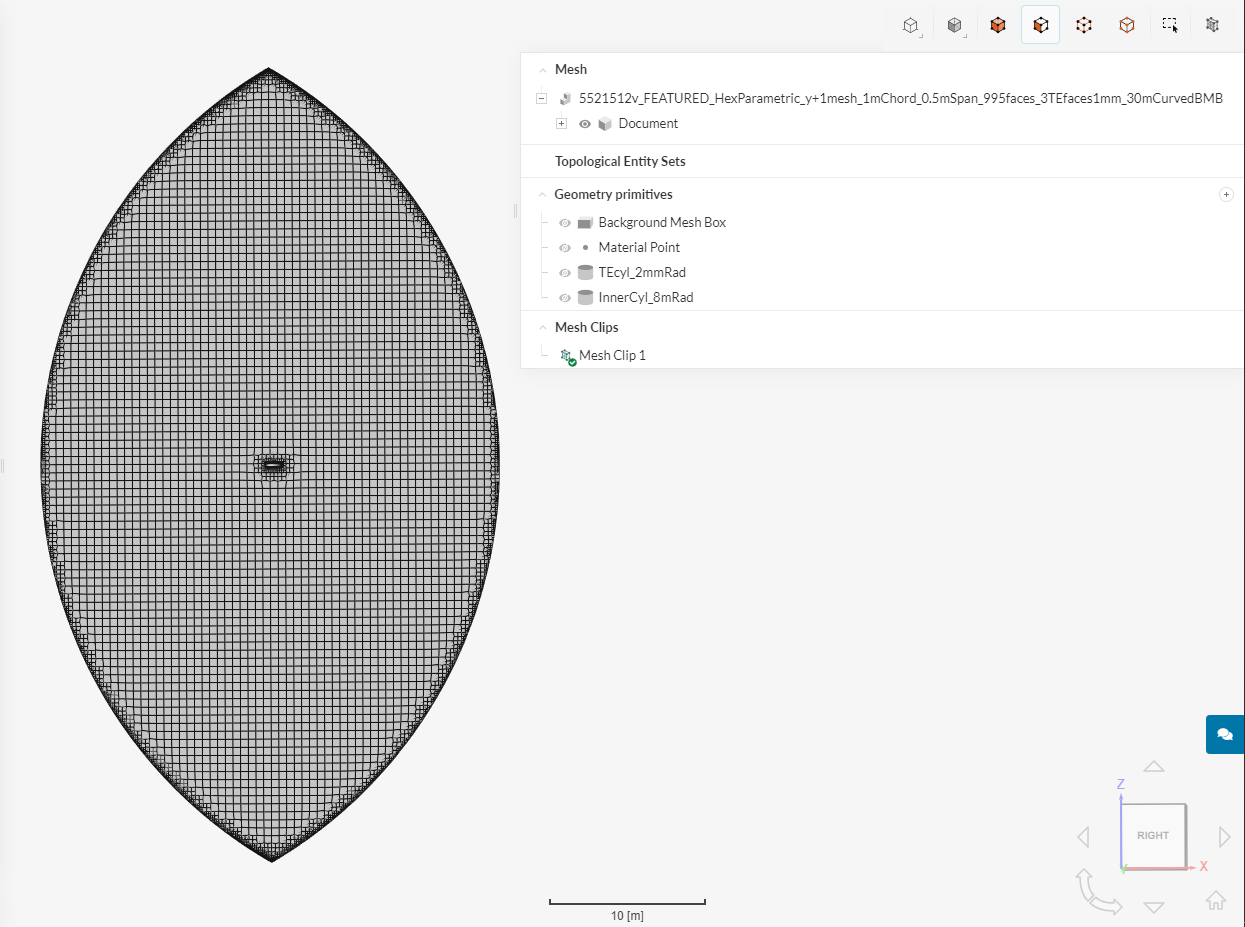Reset view with the home icon

[1216, 900]
